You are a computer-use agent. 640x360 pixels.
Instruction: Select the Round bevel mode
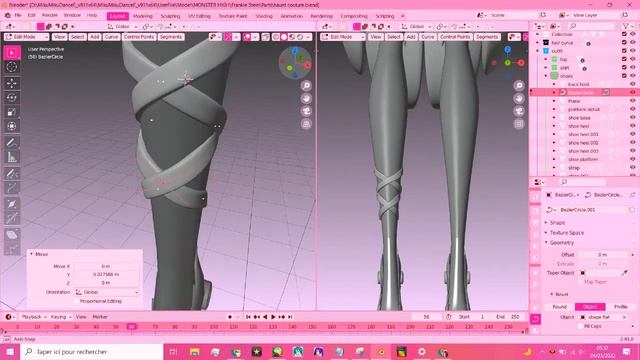pos(560,307)
